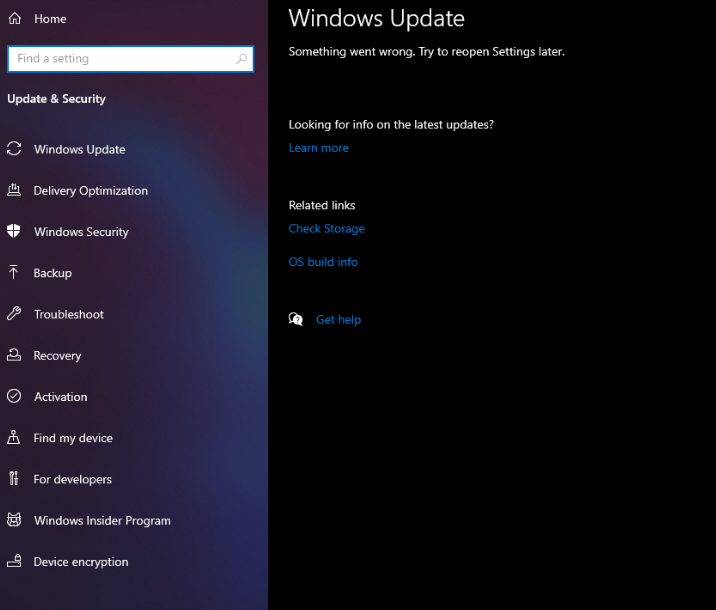This screenshot has width=716, height=610.
Task: Click the Activation checkmark circle icon
Action: point(14,396)
